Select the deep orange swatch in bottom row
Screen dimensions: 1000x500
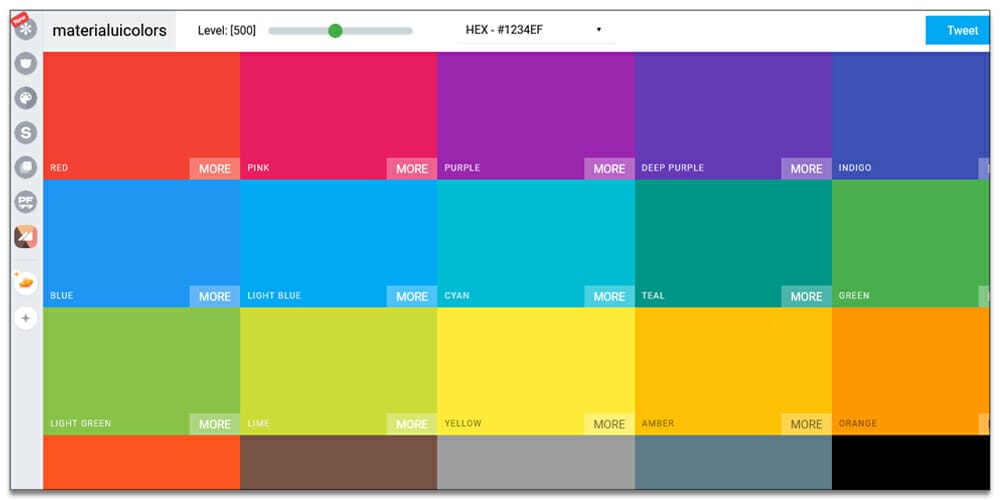pyautogui.click(x=142, y=462)
